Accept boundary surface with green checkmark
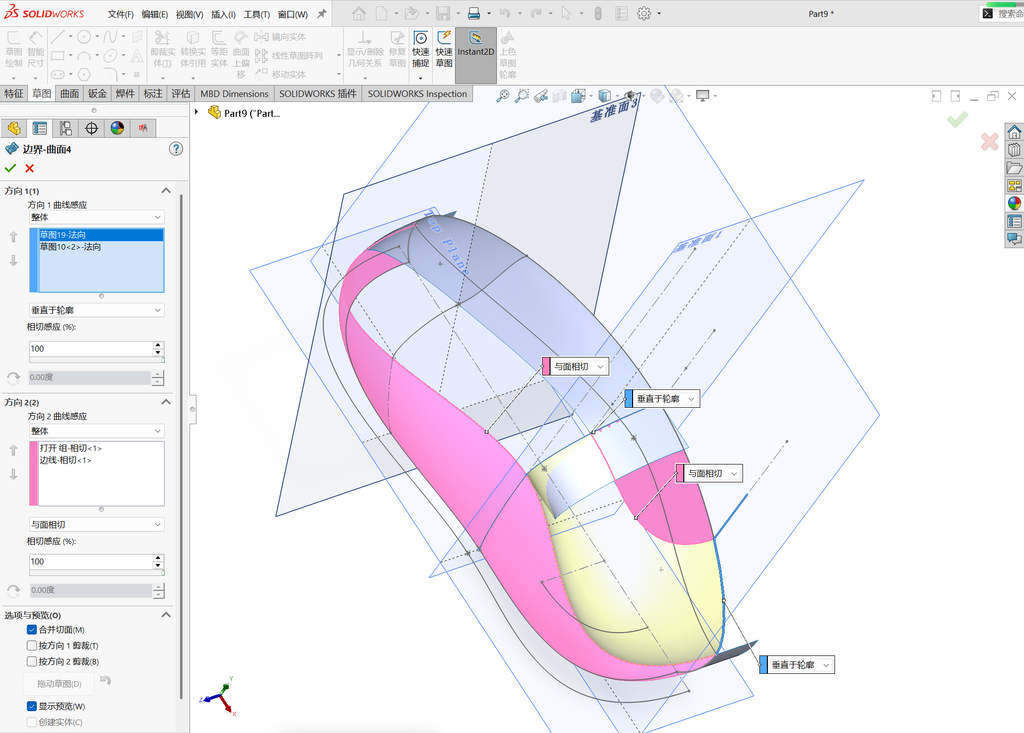 pos(10,169)
